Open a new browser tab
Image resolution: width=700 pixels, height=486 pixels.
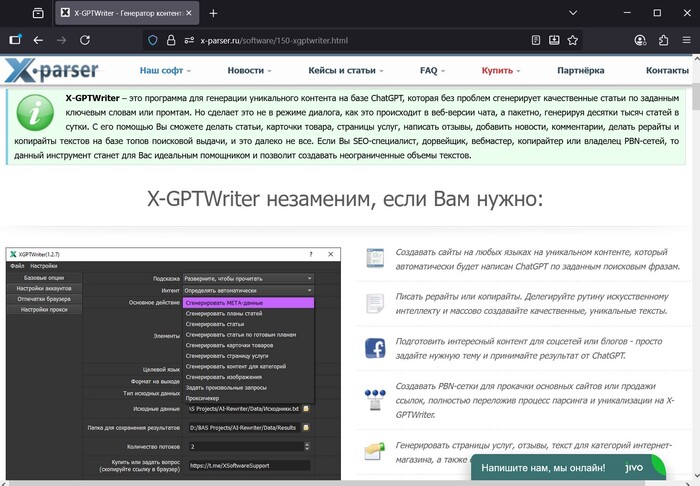click(x=213, y=13)
